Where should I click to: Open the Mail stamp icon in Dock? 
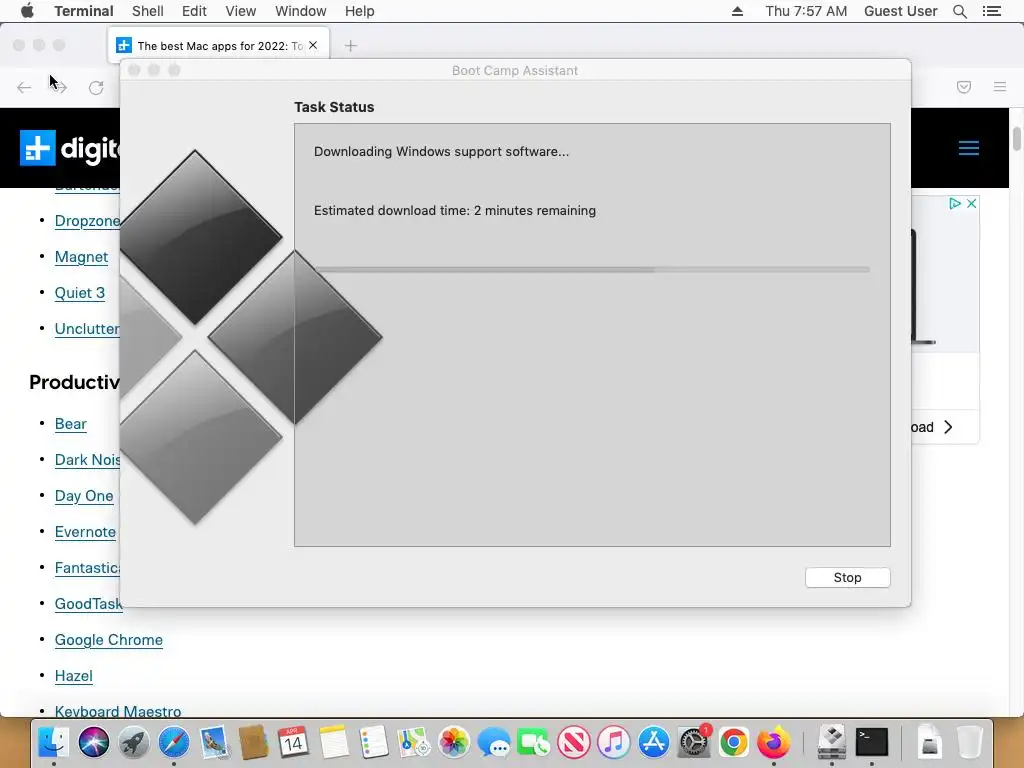coord(214,743)
